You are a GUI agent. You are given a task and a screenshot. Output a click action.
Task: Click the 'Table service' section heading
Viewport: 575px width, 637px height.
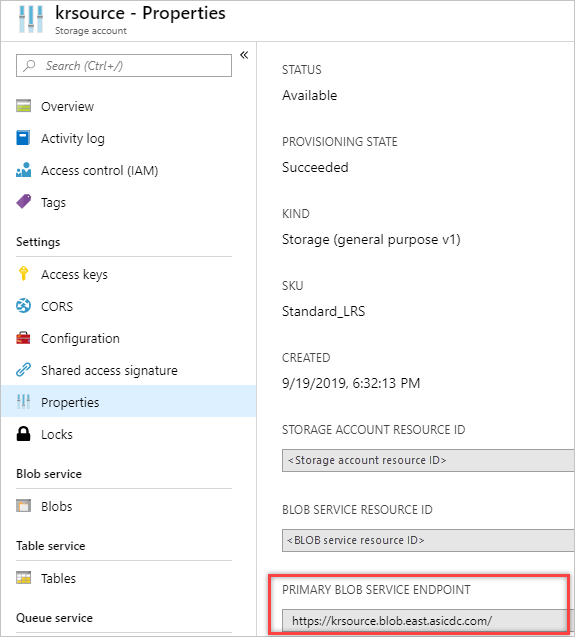[x=51, y=546]
